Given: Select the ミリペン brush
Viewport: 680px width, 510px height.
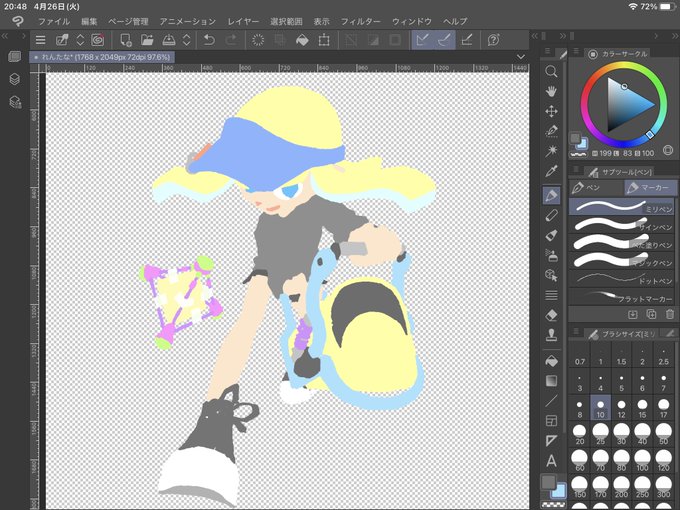Looking at the screenshot, I should point(623,207).
